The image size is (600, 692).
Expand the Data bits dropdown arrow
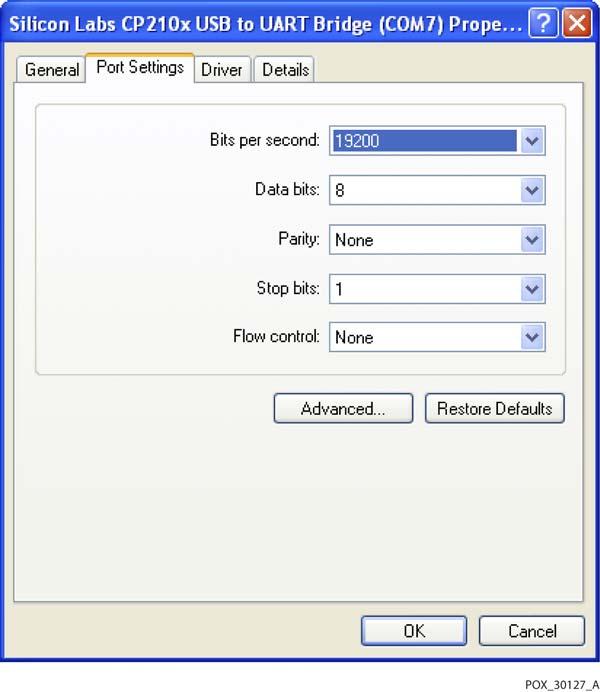[x=532, y=190]
